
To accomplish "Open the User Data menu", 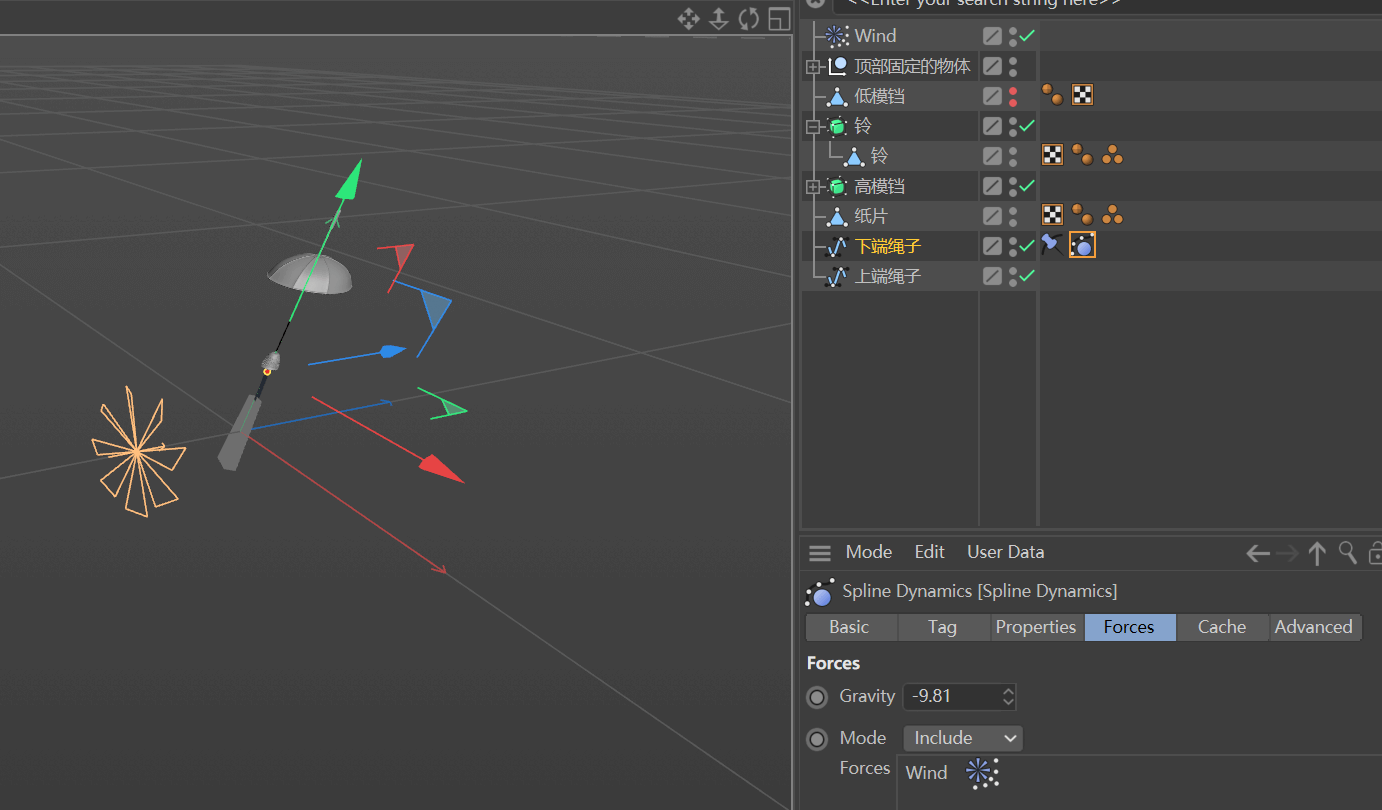I will coord(1006,552).
